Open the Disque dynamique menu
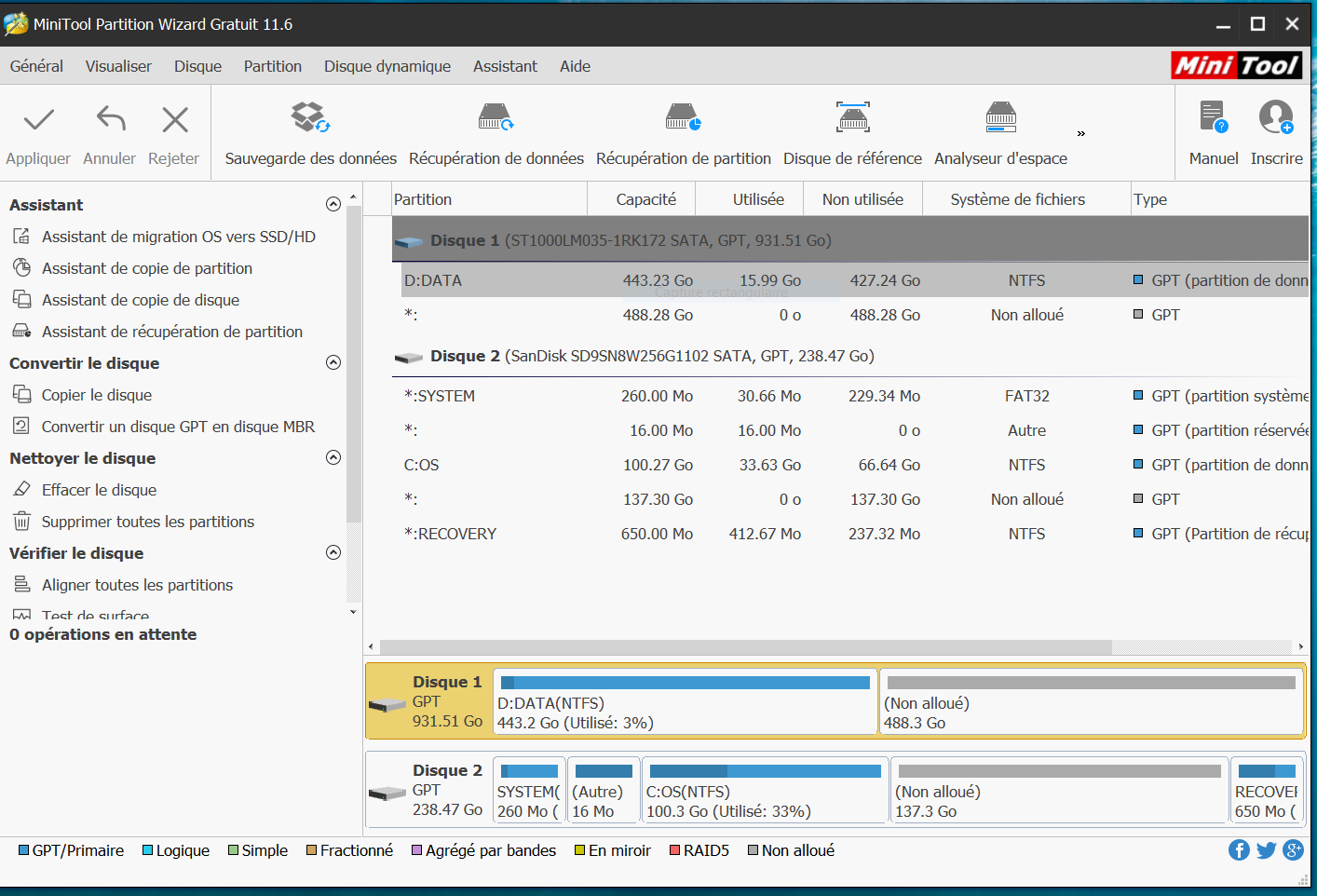 (x=387, y=66)
